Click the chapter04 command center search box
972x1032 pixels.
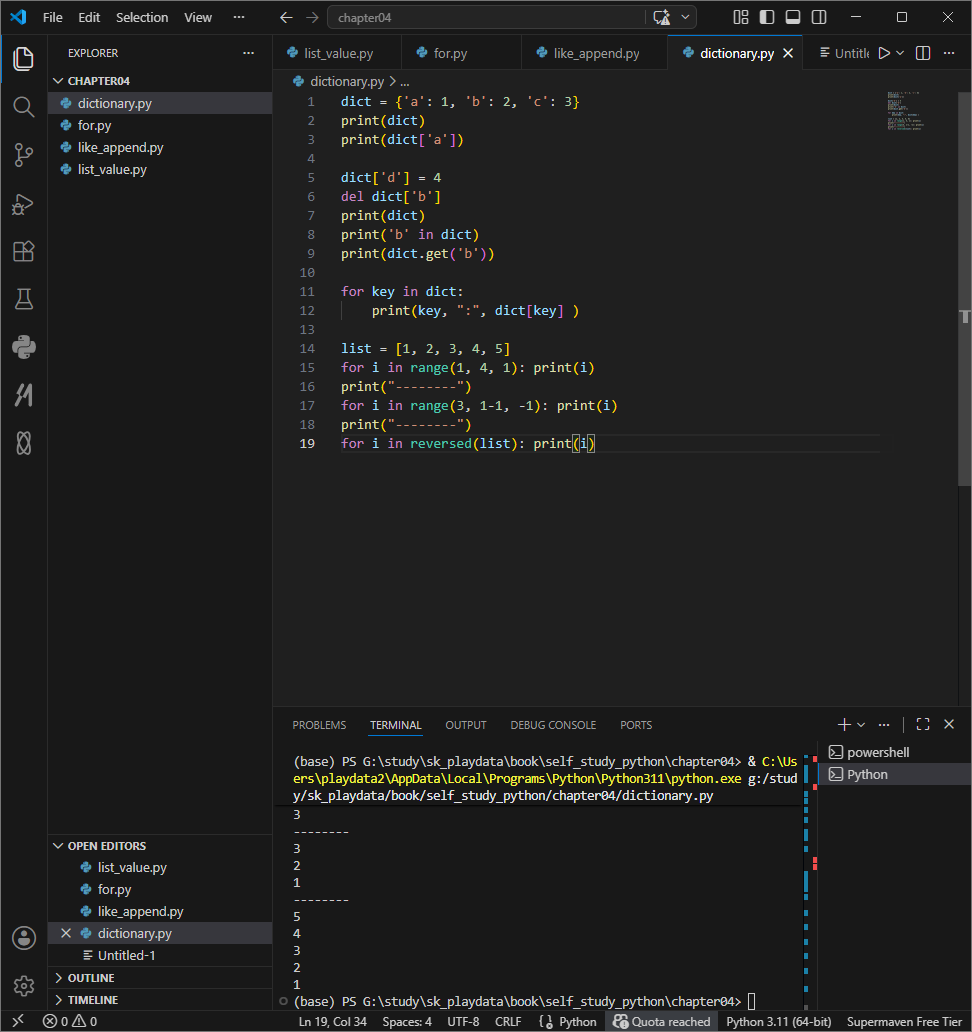[x=486, y=18]
